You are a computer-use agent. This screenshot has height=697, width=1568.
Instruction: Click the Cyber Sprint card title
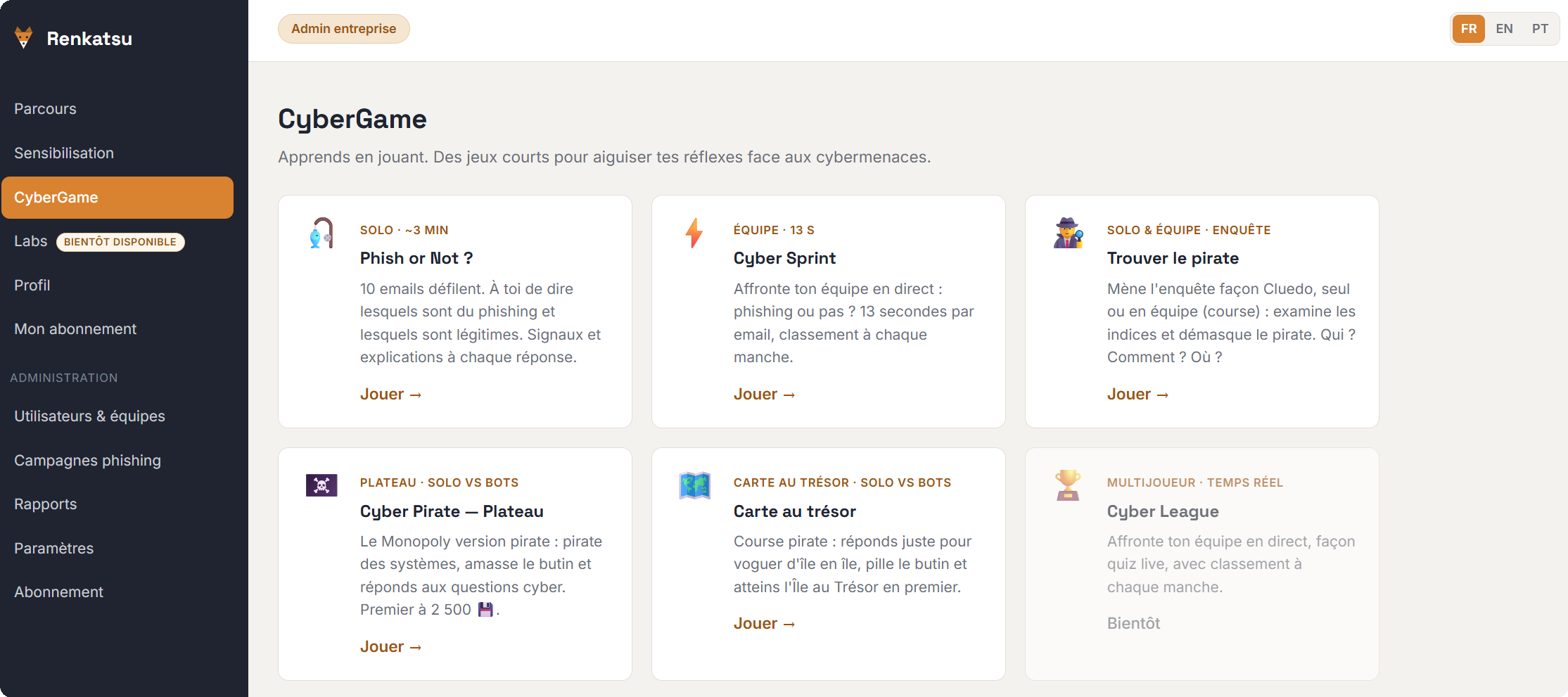point(784,258)
